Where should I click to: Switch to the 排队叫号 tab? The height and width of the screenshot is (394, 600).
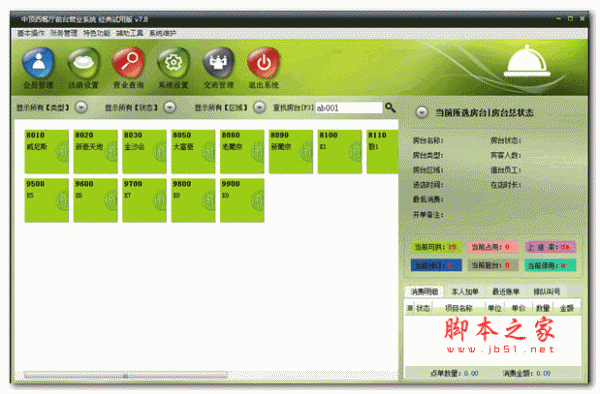[547, 291]
